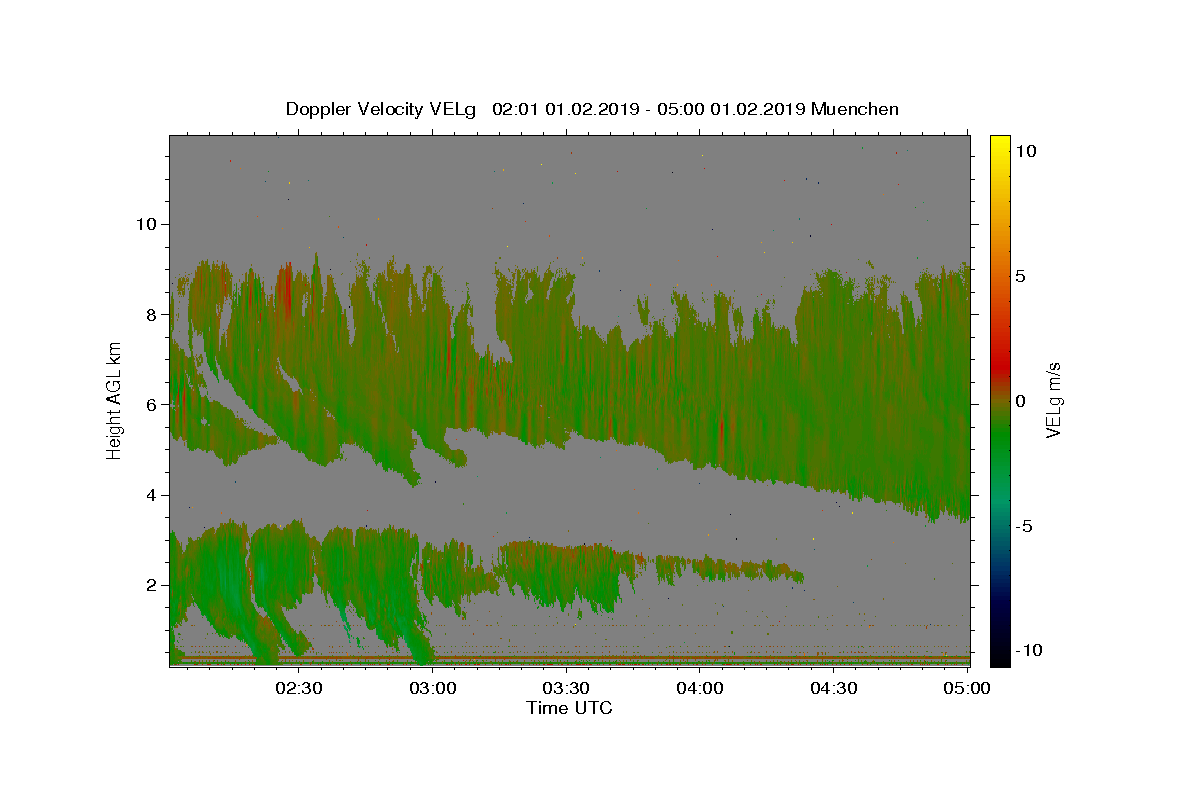Click the 04:00 time tick label
The width and height of the screenshot is (1200, 800).
point(700,688)
